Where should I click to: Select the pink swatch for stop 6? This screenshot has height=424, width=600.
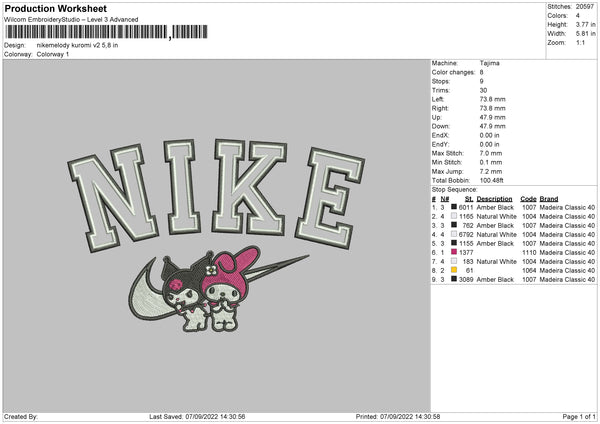coord(454,252)
